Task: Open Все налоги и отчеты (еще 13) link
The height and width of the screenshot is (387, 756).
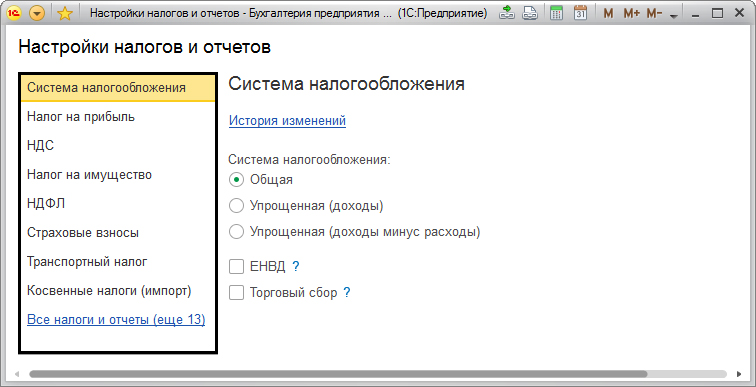Action: (x=116, y=320)
